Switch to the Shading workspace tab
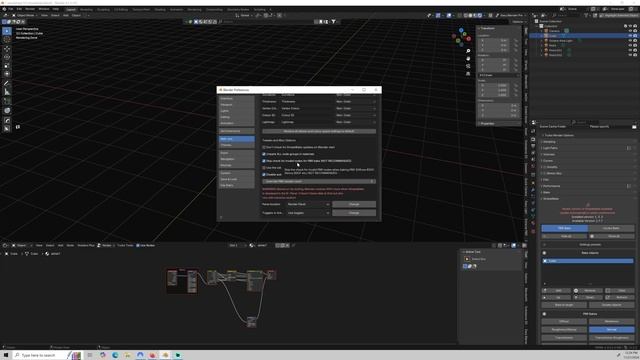This screenshot has width=640, height=360. coord(160,9)
